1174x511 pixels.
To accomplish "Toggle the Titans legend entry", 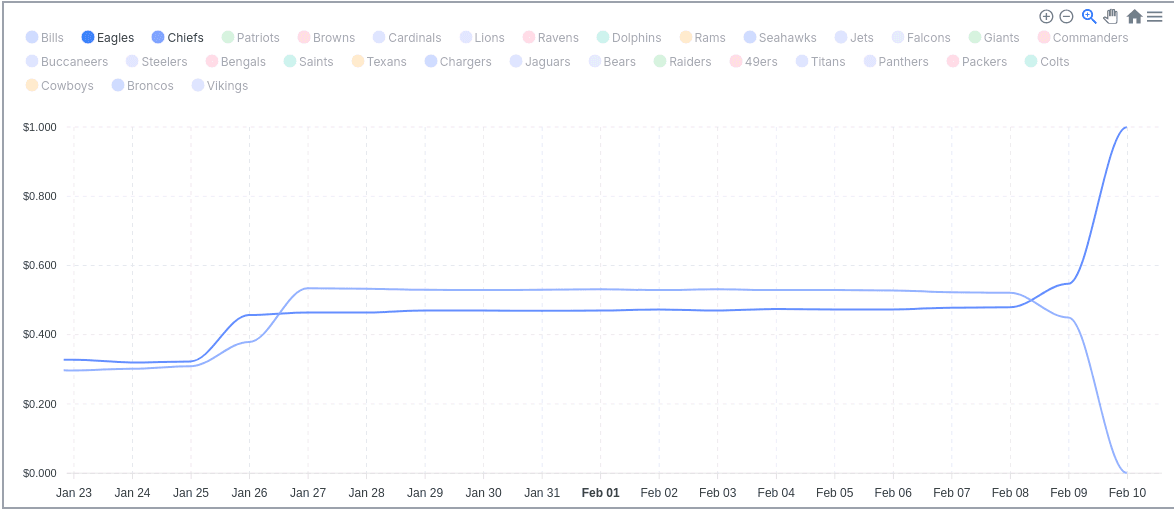I will point(821,61).
